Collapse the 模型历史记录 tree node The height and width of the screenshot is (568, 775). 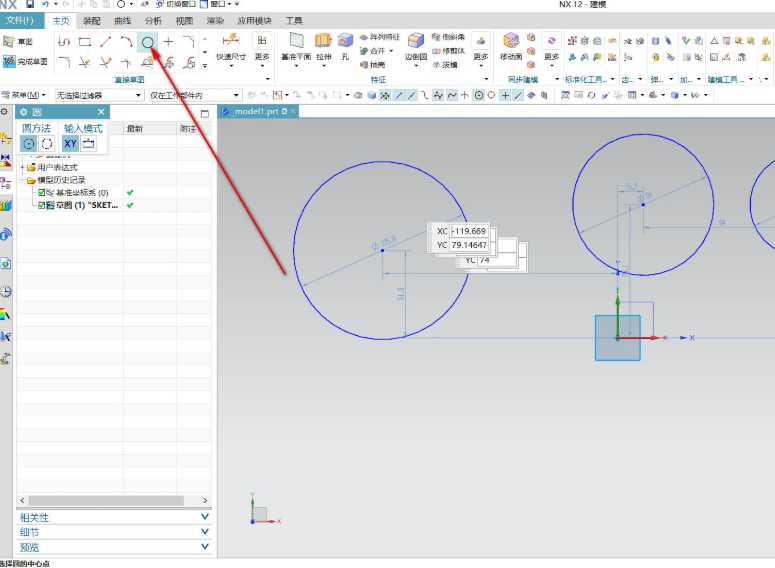point(22,180)
